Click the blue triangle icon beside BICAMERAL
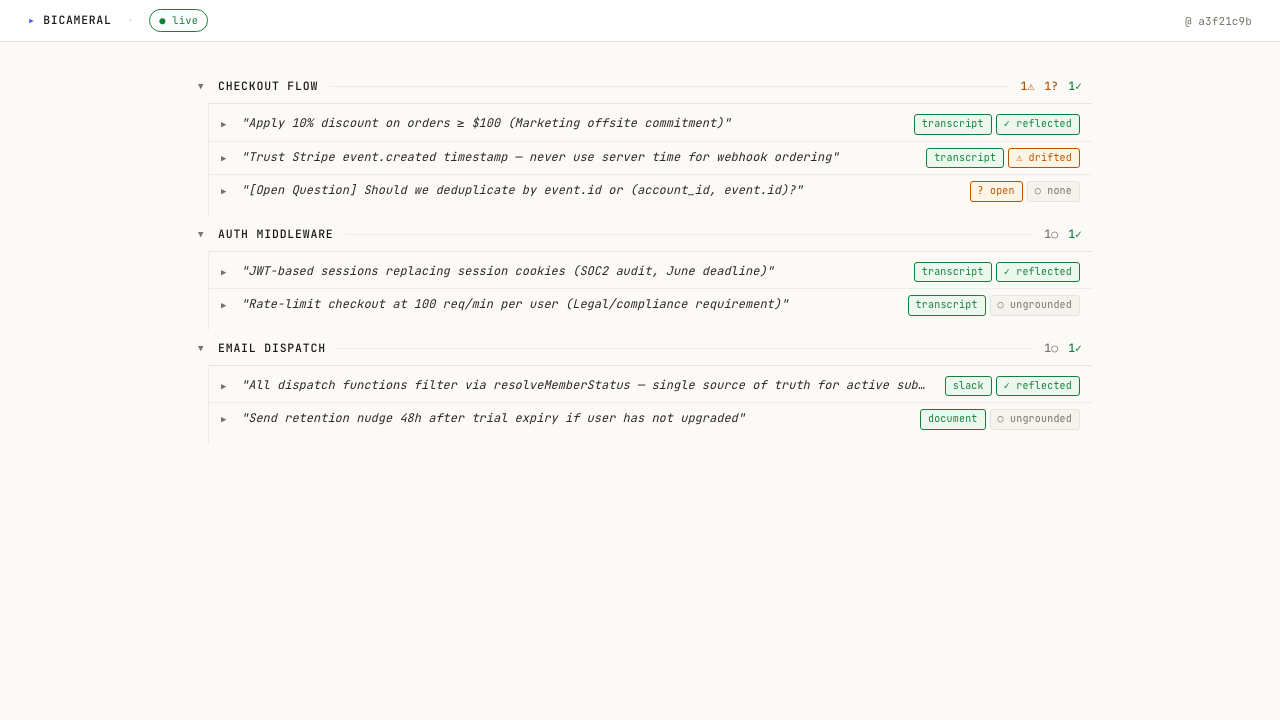This screenshot has width=1280, height=720. pos(32,20)
